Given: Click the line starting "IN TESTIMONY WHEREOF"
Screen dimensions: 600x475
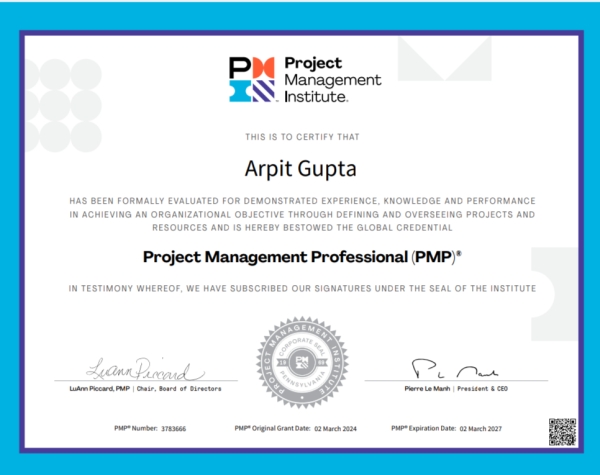Looking at the screenshot, I should pos(302,289).
